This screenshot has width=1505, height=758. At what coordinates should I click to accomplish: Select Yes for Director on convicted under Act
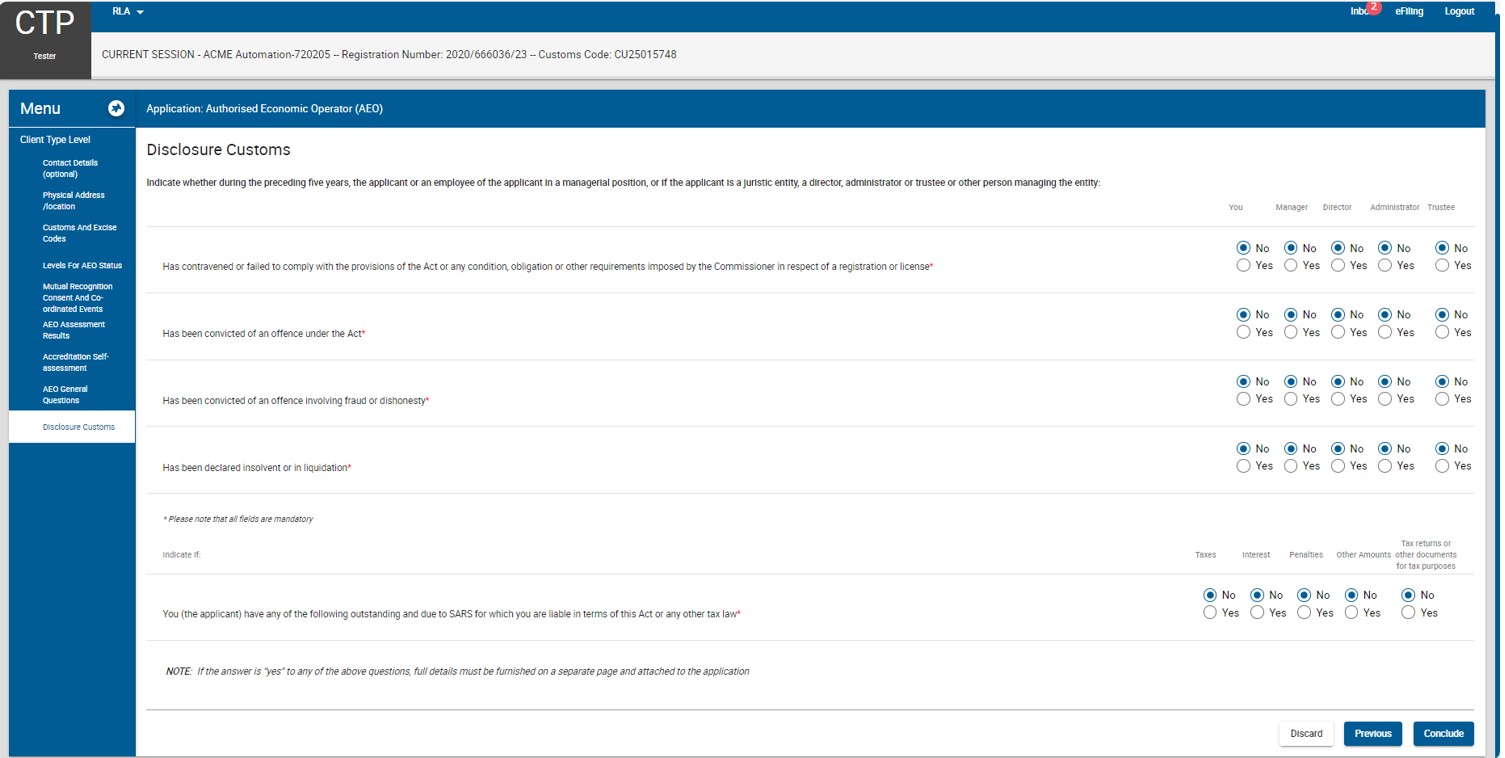(x=1337, y=332)
